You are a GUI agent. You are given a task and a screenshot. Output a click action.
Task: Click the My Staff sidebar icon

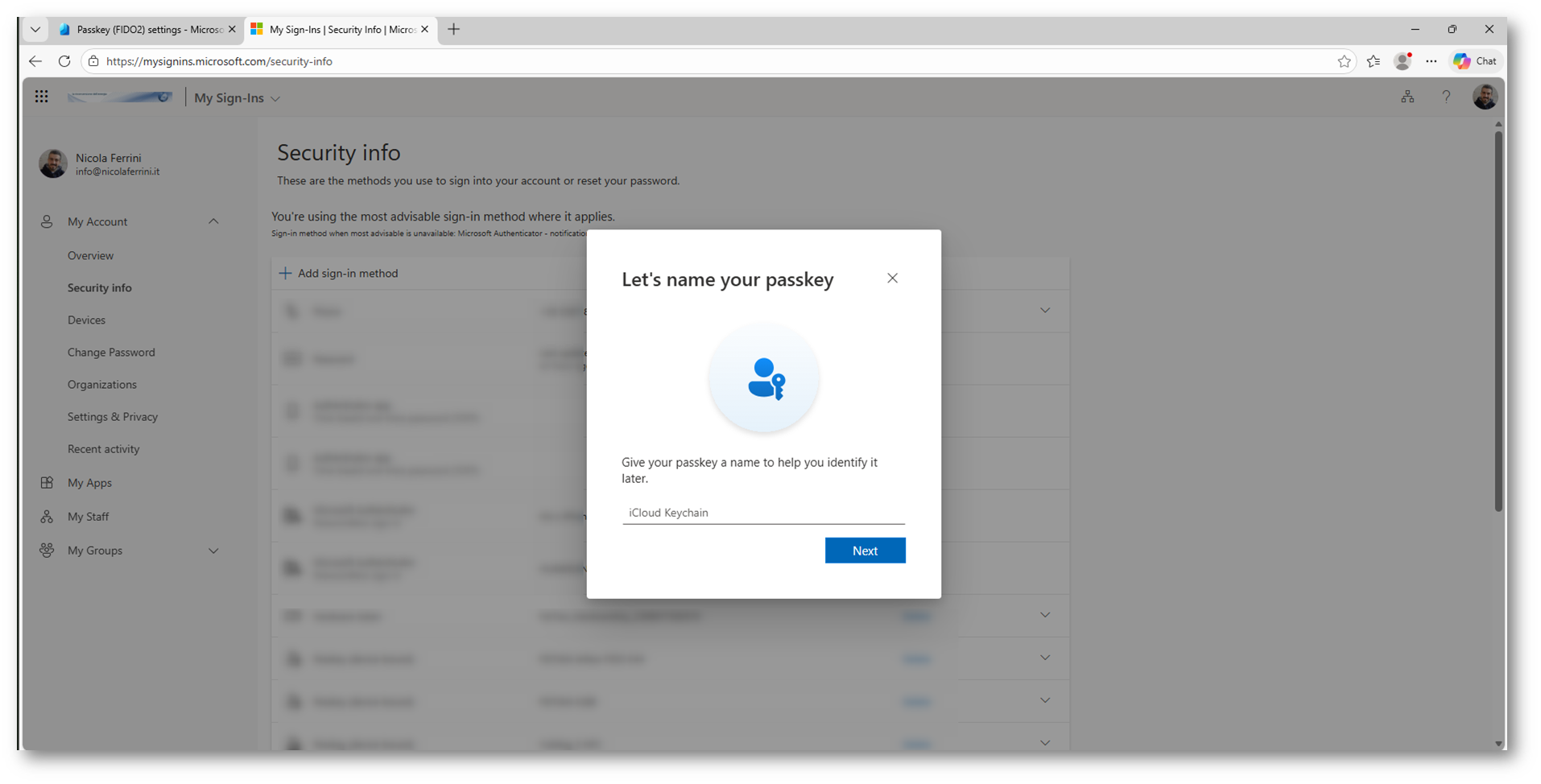pos(47,517)
